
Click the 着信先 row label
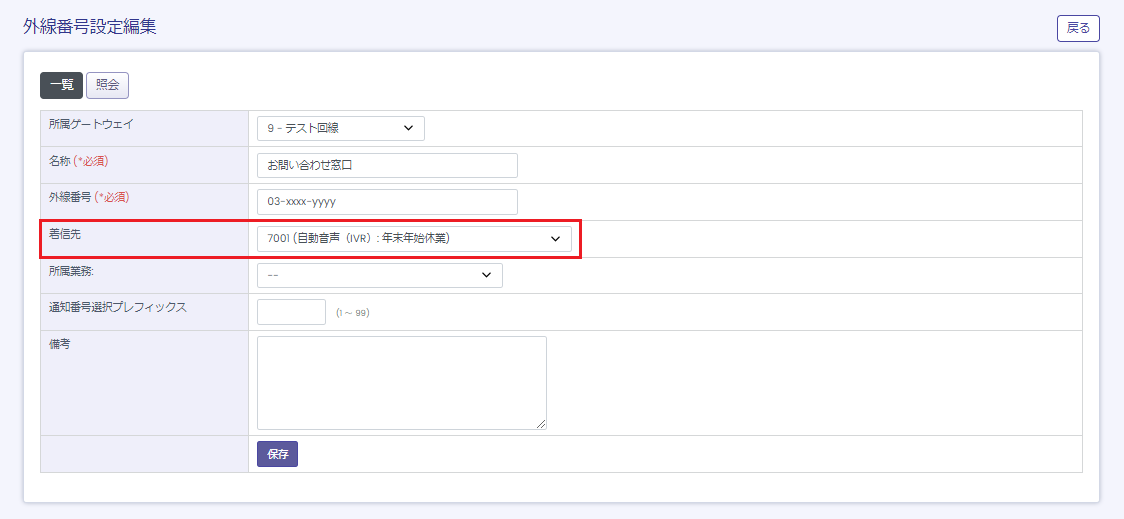[64, 234]
